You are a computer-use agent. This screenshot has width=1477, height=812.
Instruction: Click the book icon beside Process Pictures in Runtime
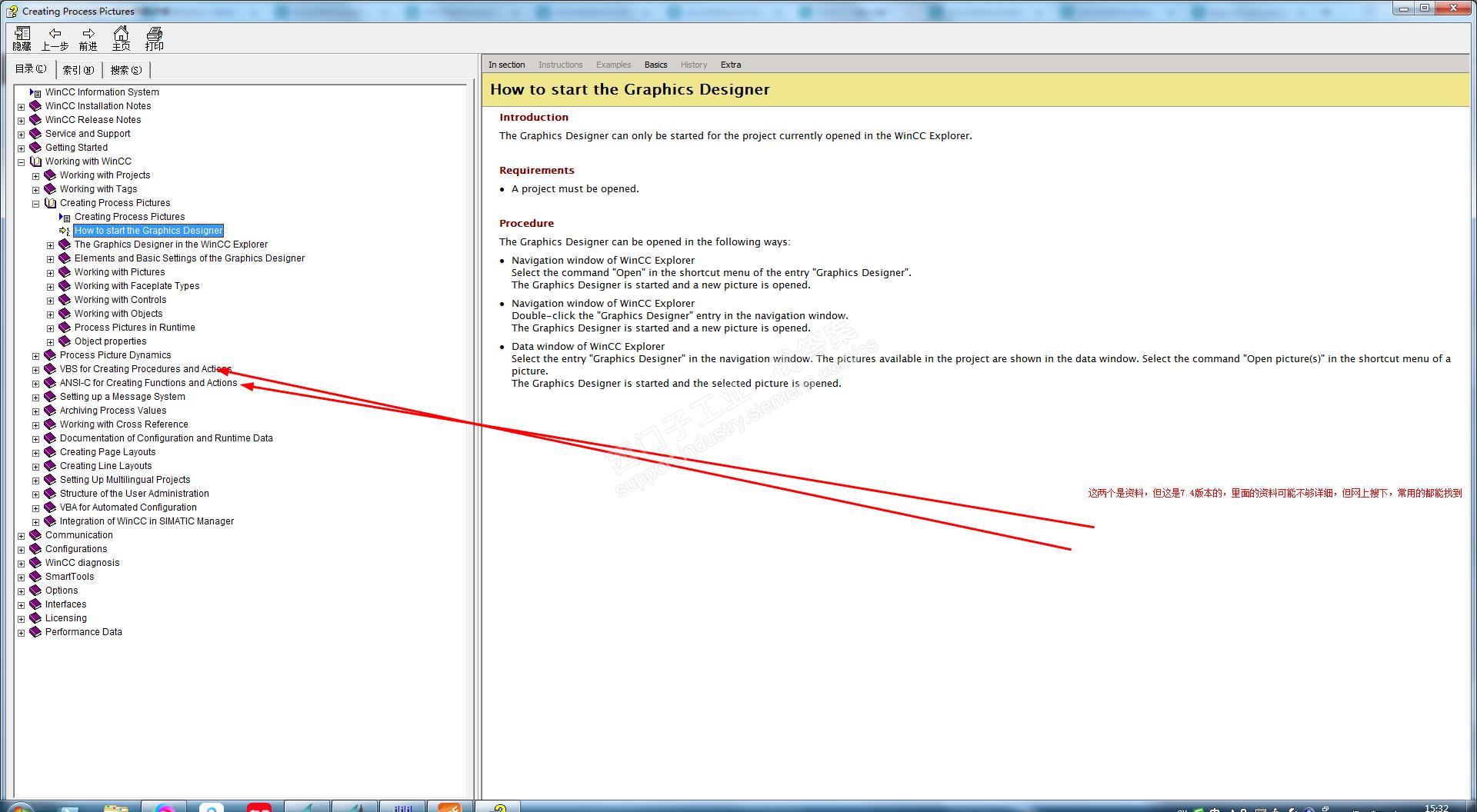65,328
